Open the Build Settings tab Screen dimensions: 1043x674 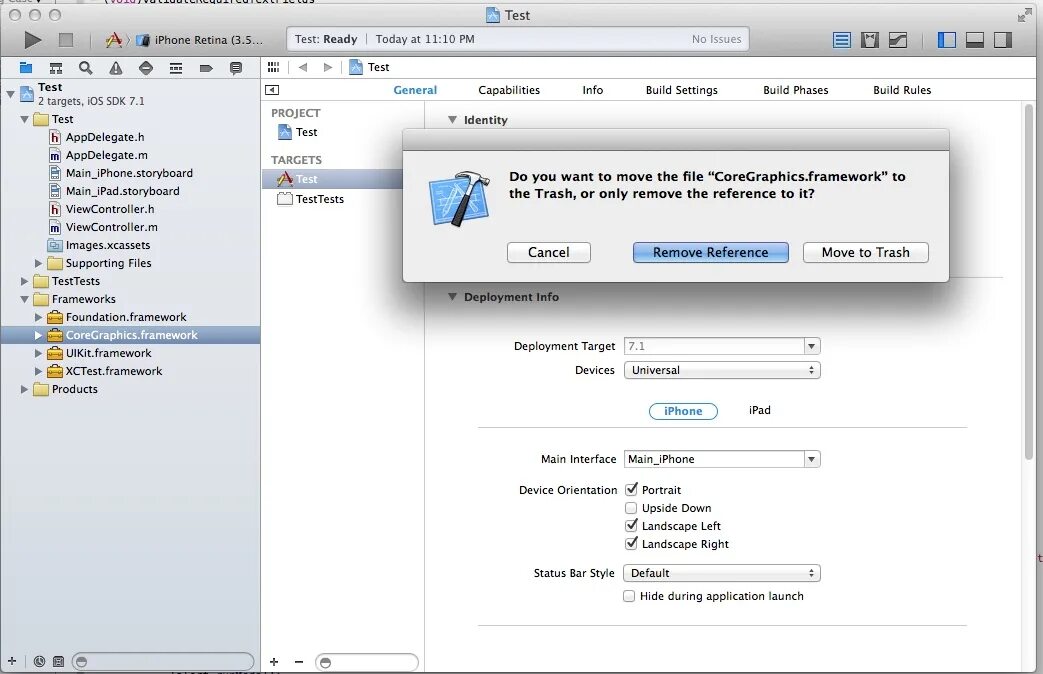pos(682,90)
